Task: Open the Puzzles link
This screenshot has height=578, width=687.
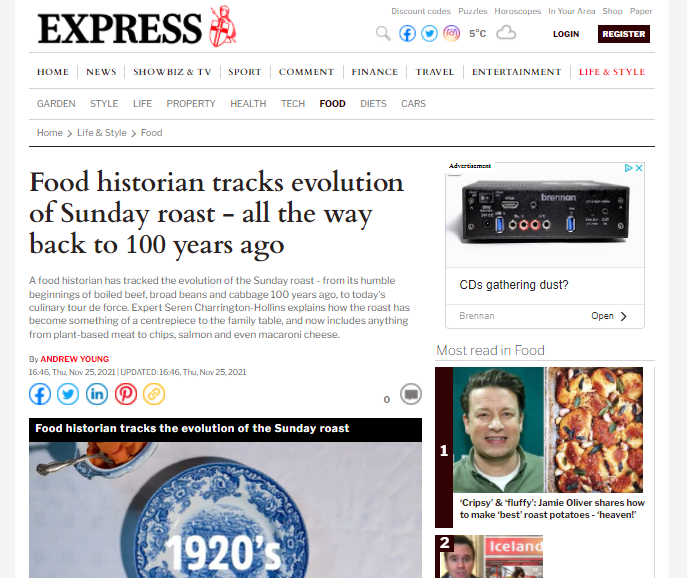Action: (x=472, y=11)
